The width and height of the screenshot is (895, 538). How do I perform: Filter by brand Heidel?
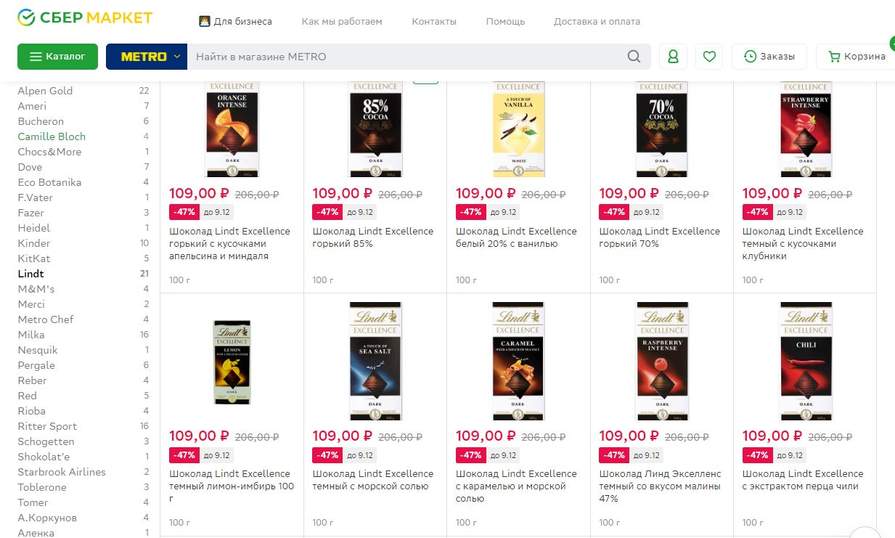coord(34,228)
